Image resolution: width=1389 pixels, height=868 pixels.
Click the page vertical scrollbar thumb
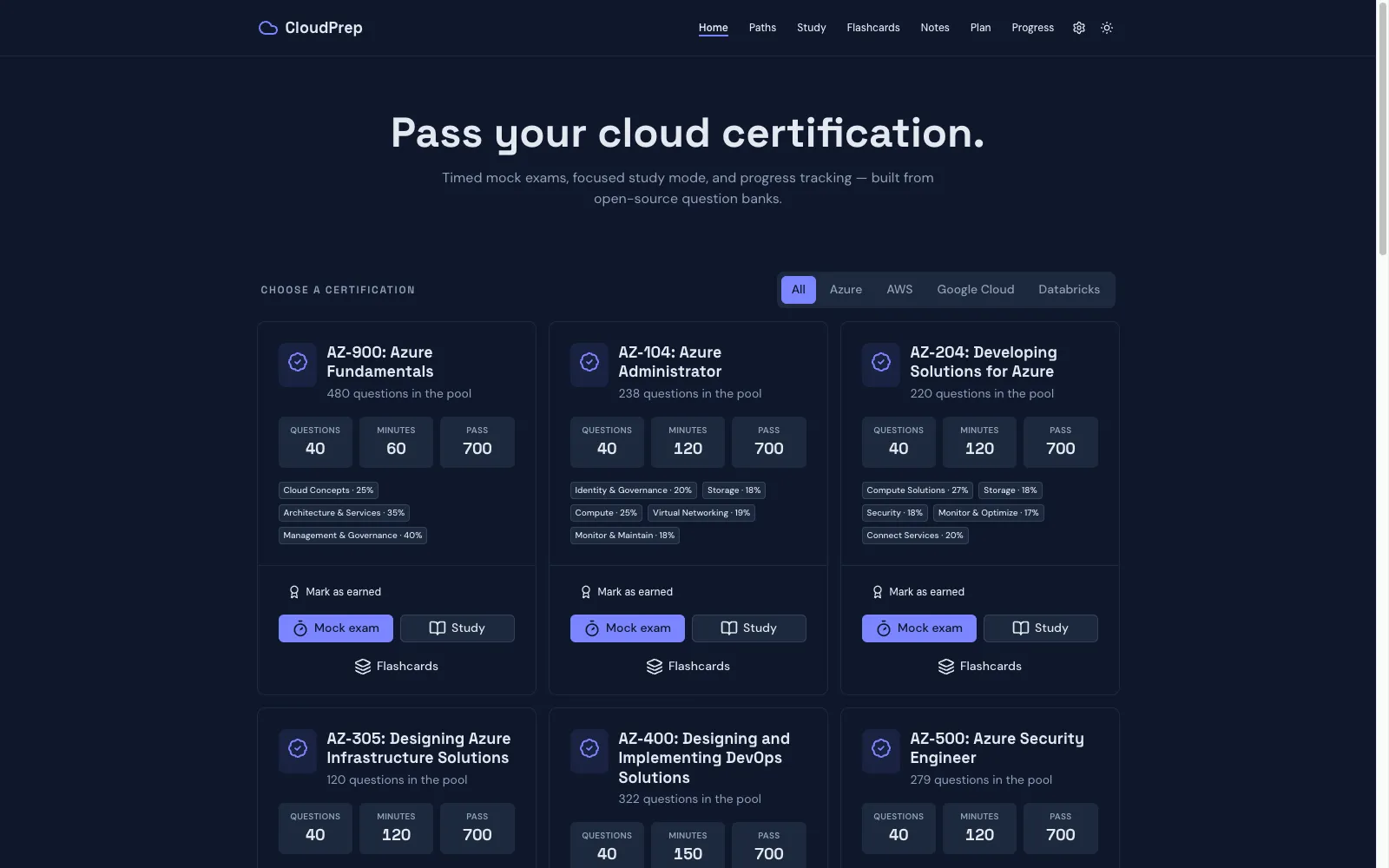click(x=1383, y=130)
